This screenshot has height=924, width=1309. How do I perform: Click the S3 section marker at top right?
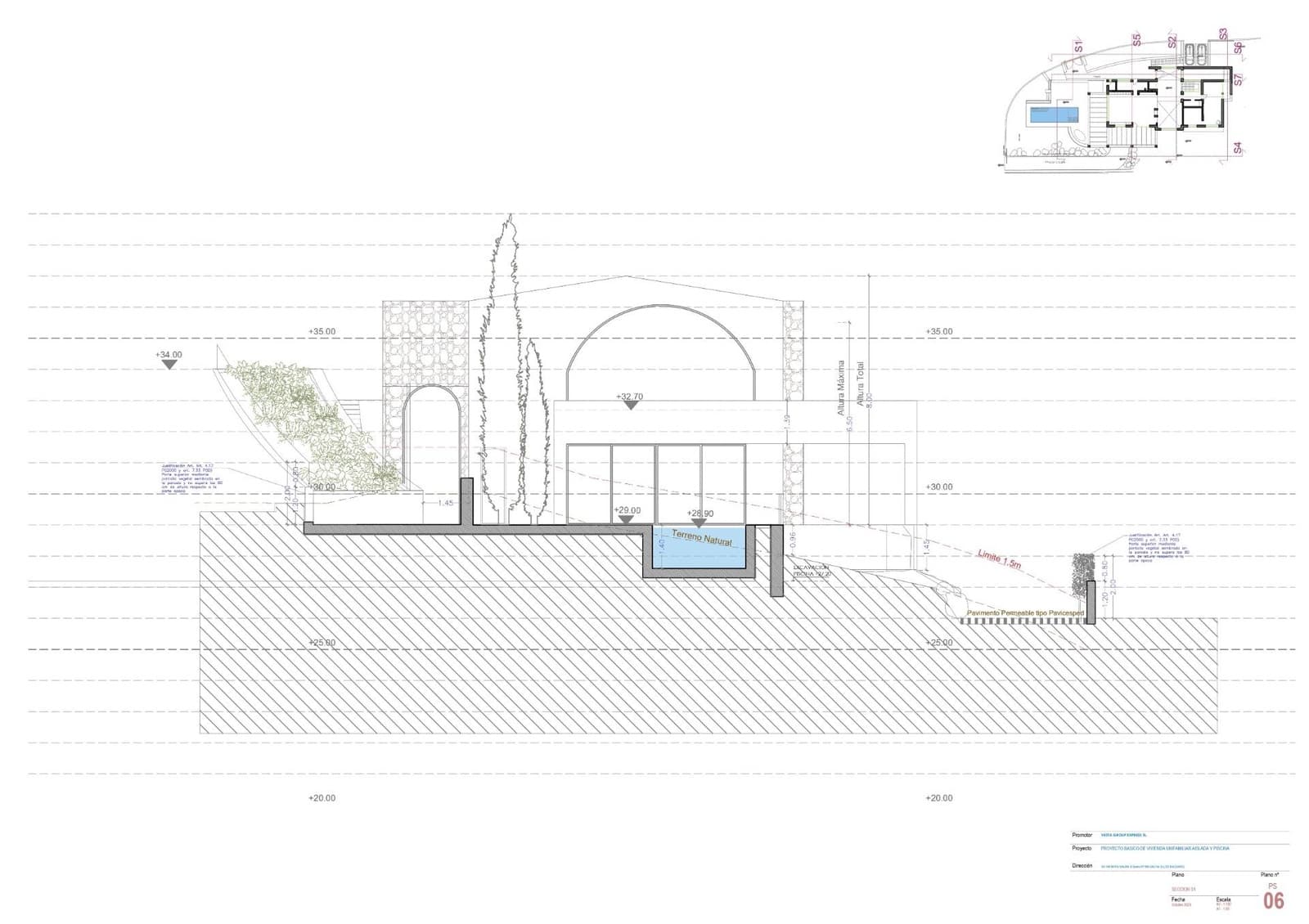point(1222,33)
